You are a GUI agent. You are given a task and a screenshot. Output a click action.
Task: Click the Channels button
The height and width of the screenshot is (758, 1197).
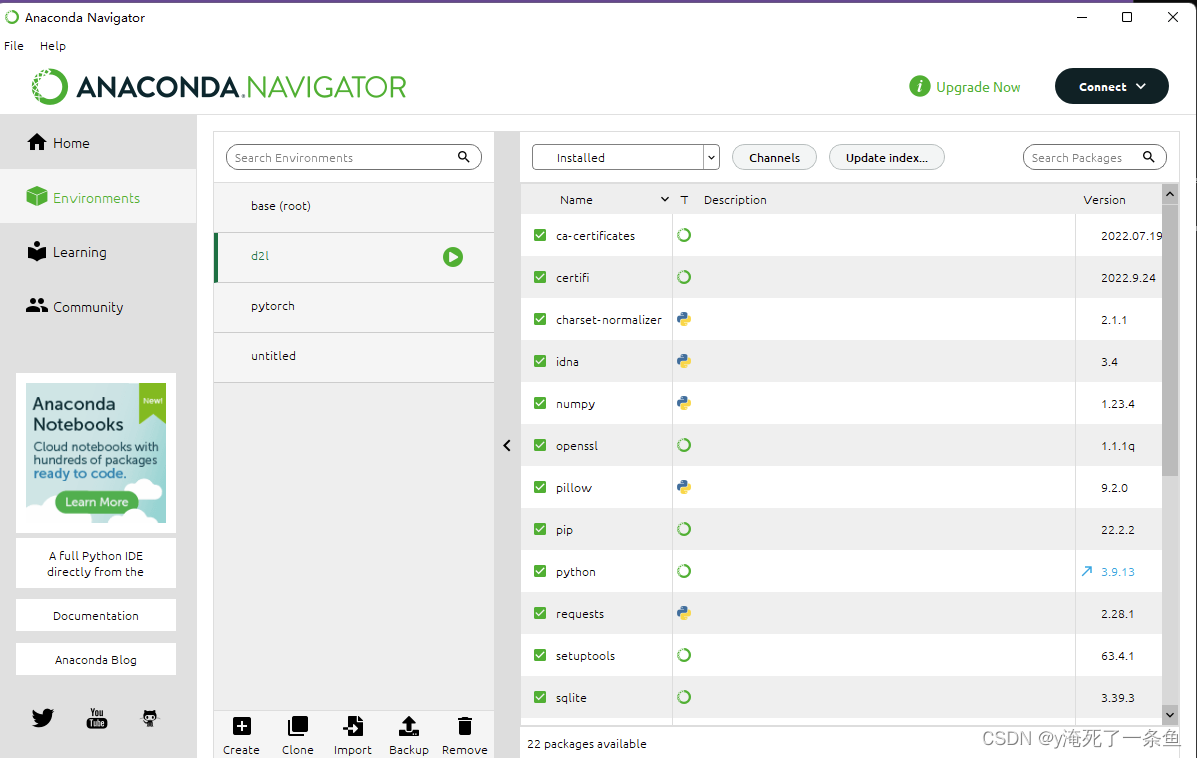[774, 157]
